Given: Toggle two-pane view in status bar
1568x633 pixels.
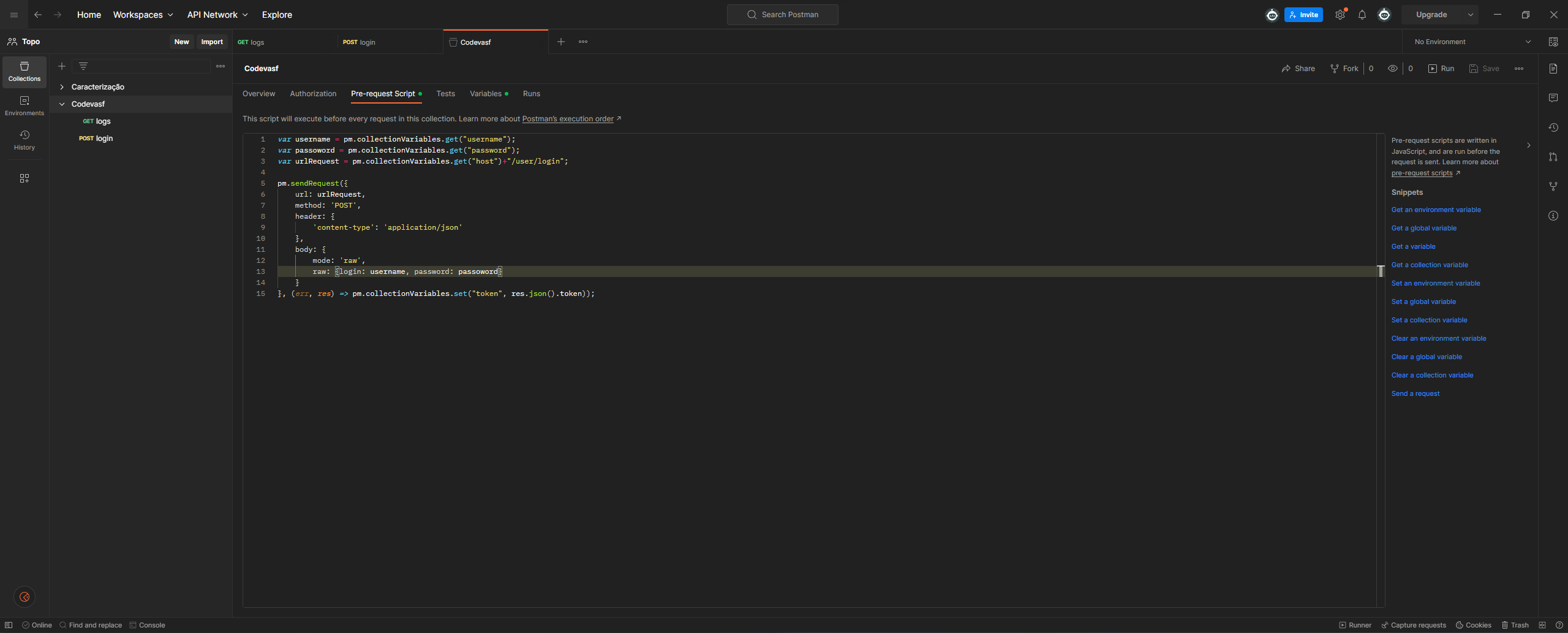Looking at the screenshot, I should pos(1542,625).
